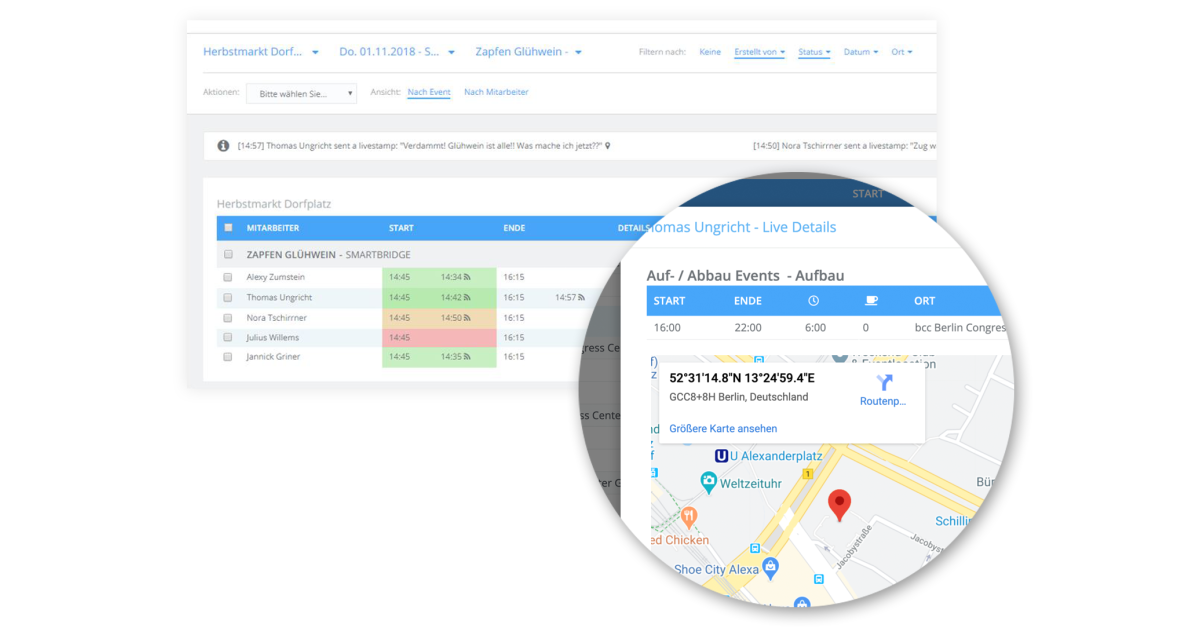This screenshot has height=628, width=1200.
Task: Open the Do. 01.11.2018 date dropdown
Action: (x=397, y=52)
